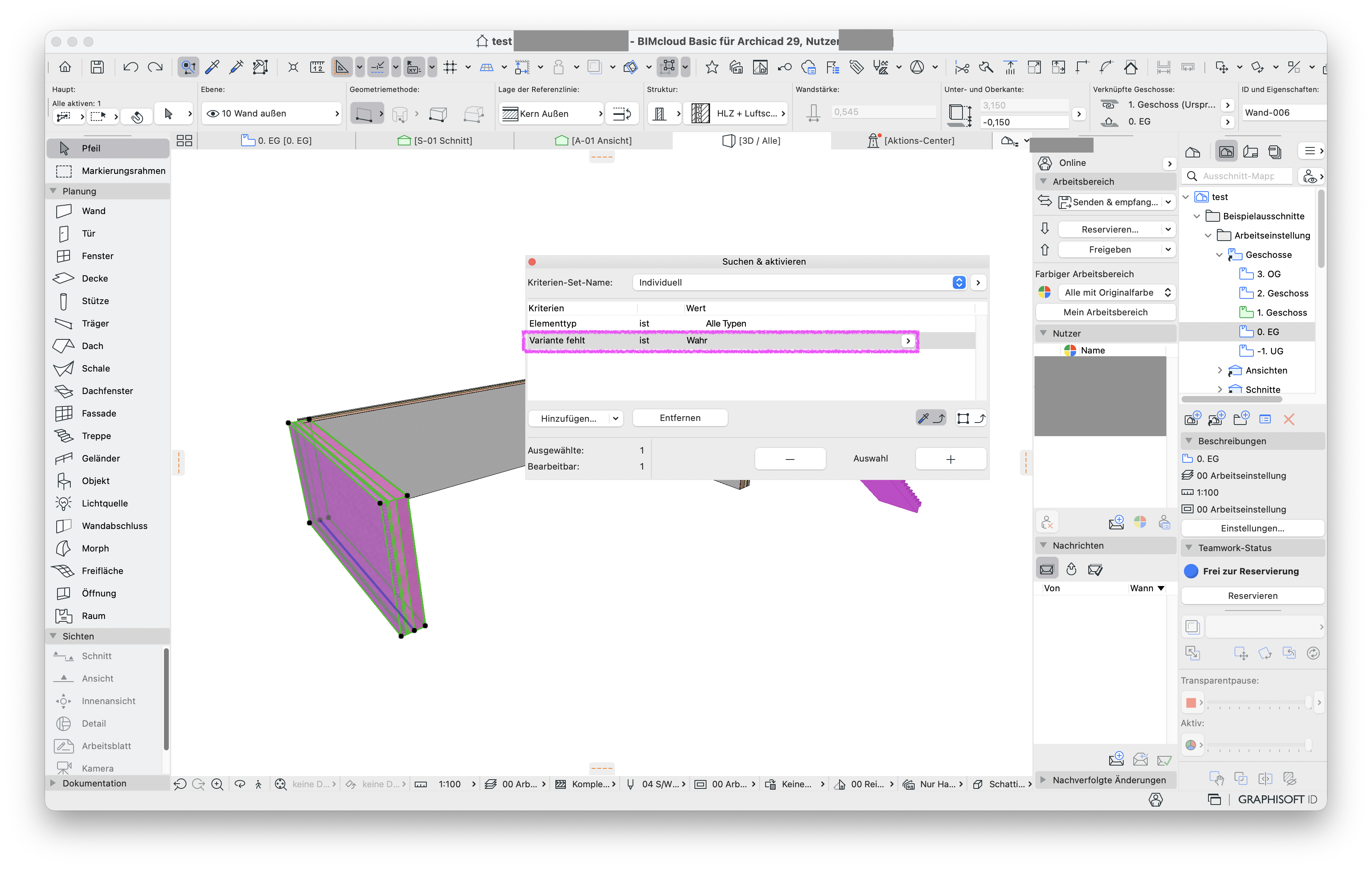
Task: Switch to 3D / Alle tab
Action: click(752, 141)
